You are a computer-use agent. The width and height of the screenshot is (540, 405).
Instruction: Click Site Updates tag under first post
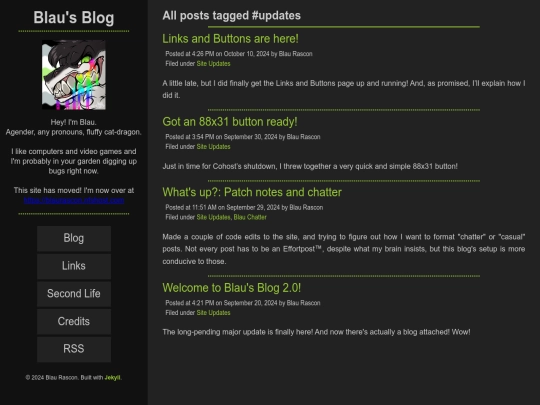click(x=213, y=64)
